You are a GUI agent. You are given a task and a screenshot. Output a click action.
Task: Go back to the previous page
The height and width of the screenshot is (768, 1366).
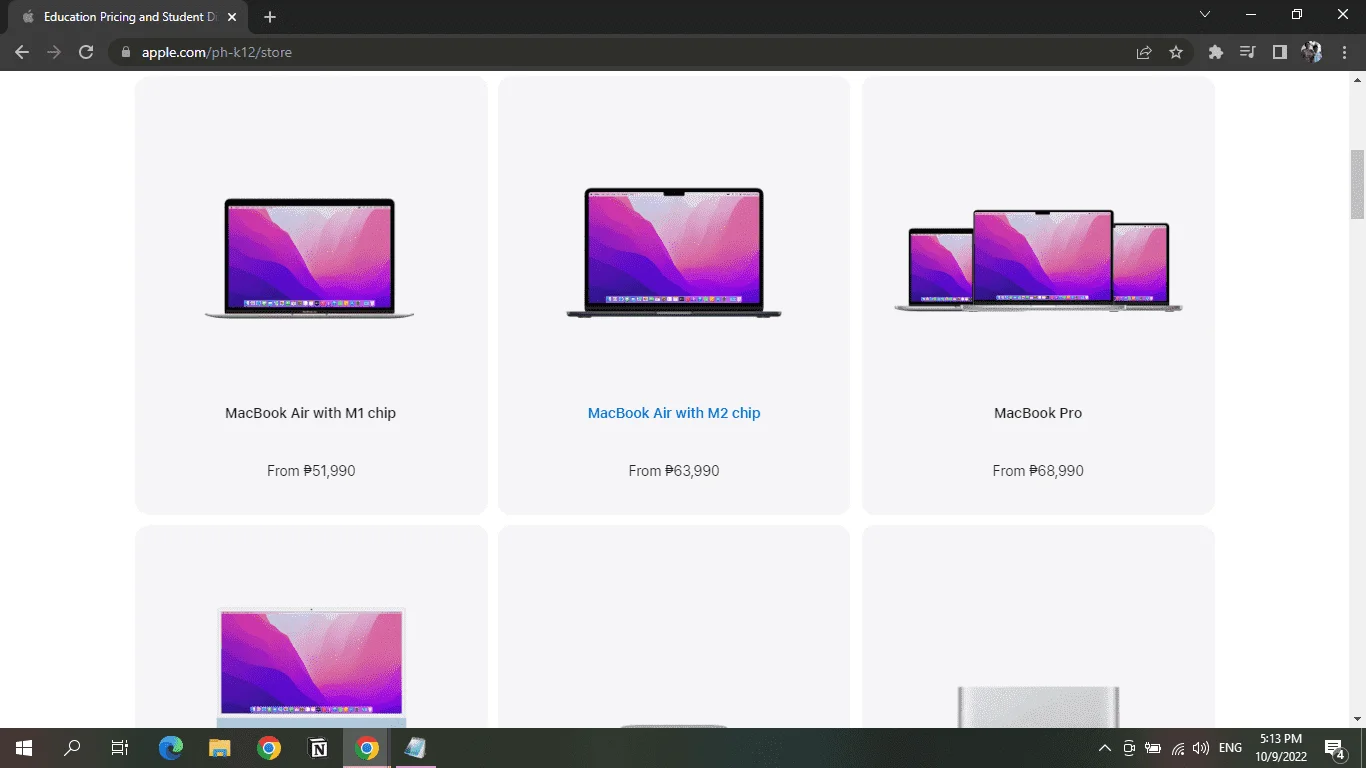point(22,52)
